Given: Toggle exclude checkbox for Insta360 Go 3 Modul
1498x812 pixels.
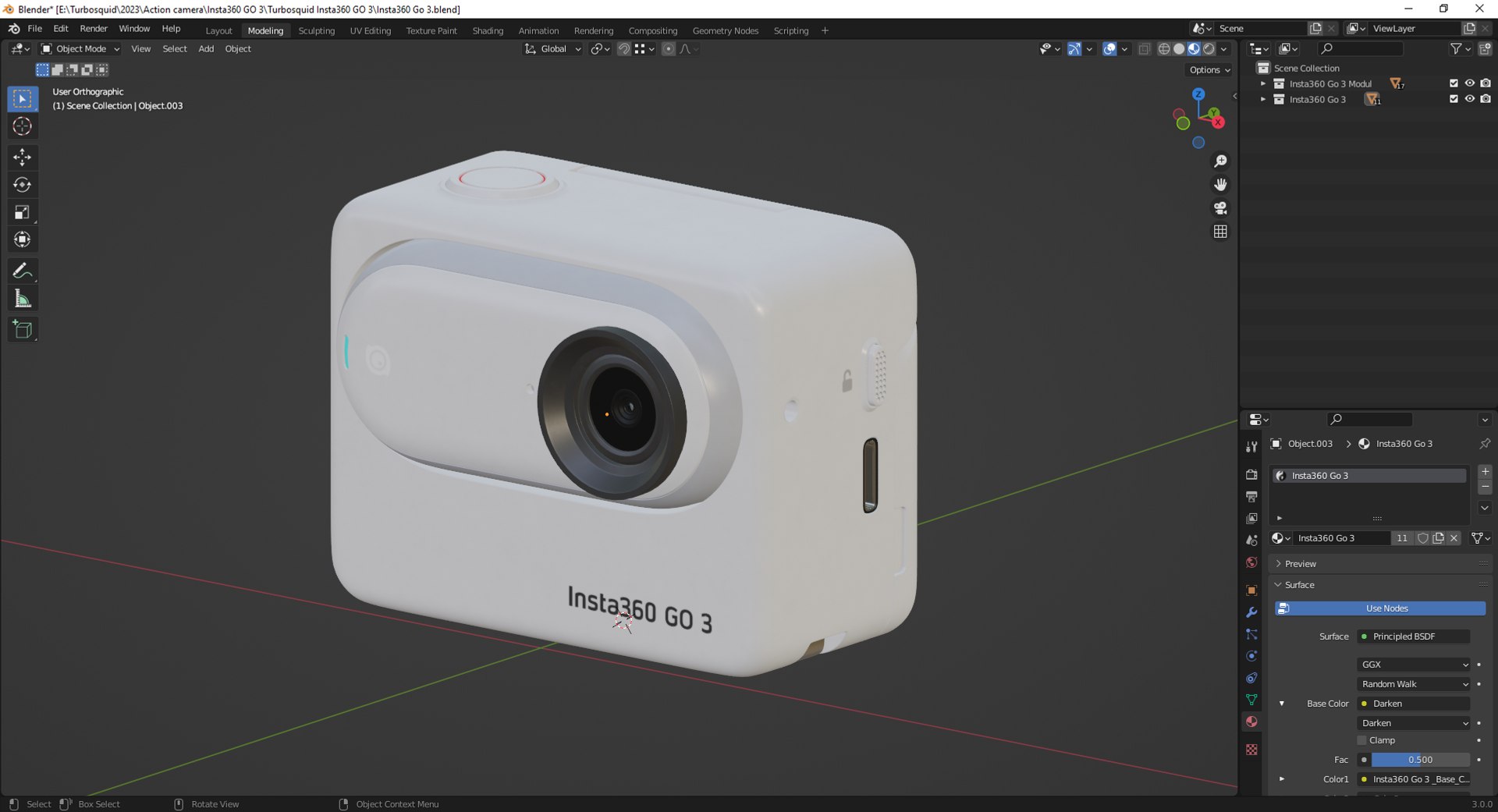Looking at the screenshot, I should click(1454, 83).
